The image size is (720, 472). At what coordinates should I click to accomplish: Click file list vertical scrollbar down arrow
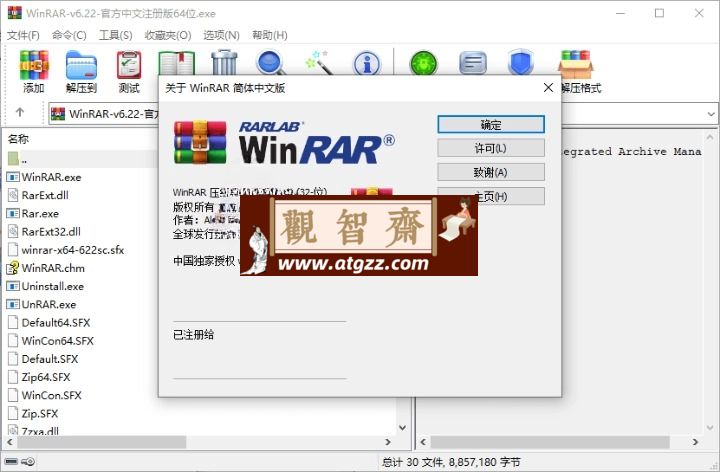click(x=402, y=427)
